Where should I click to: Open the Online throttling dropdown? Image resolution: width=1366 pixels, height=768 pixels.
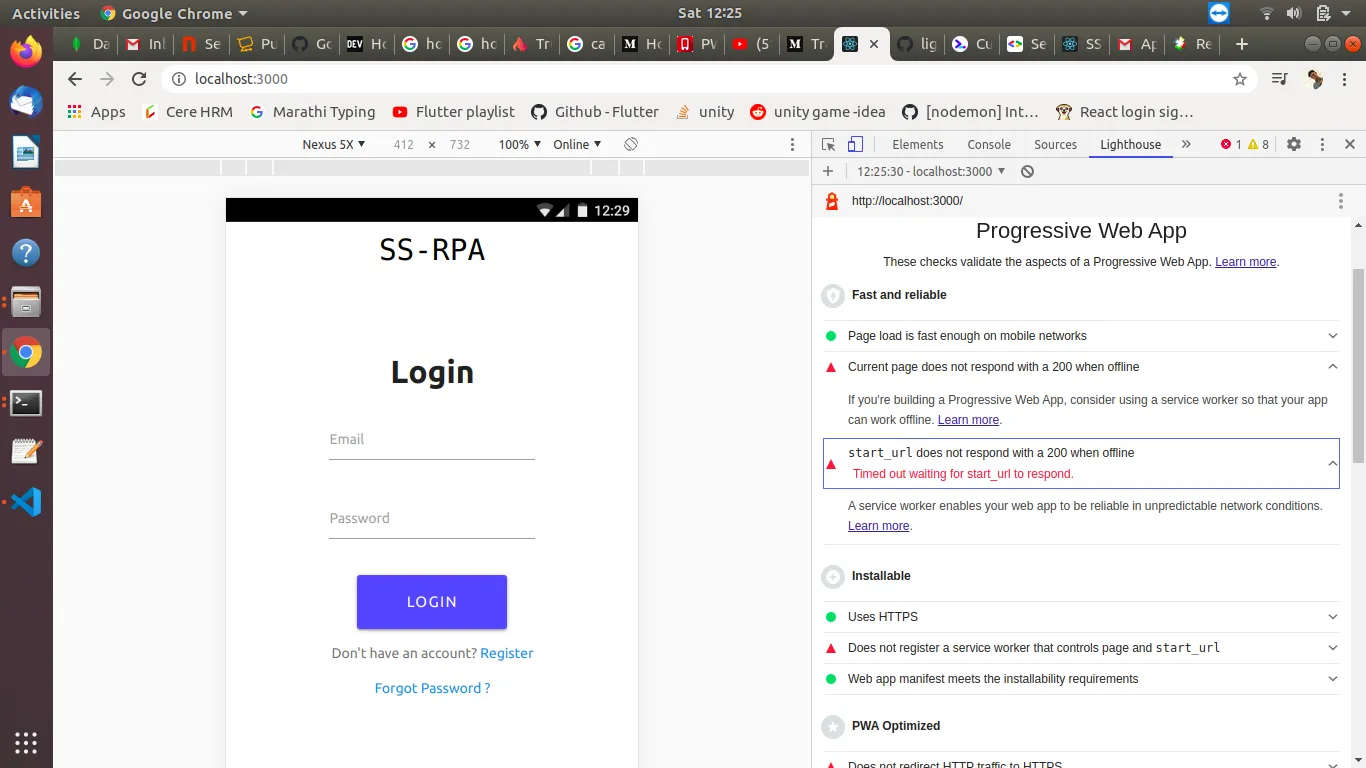577,144
